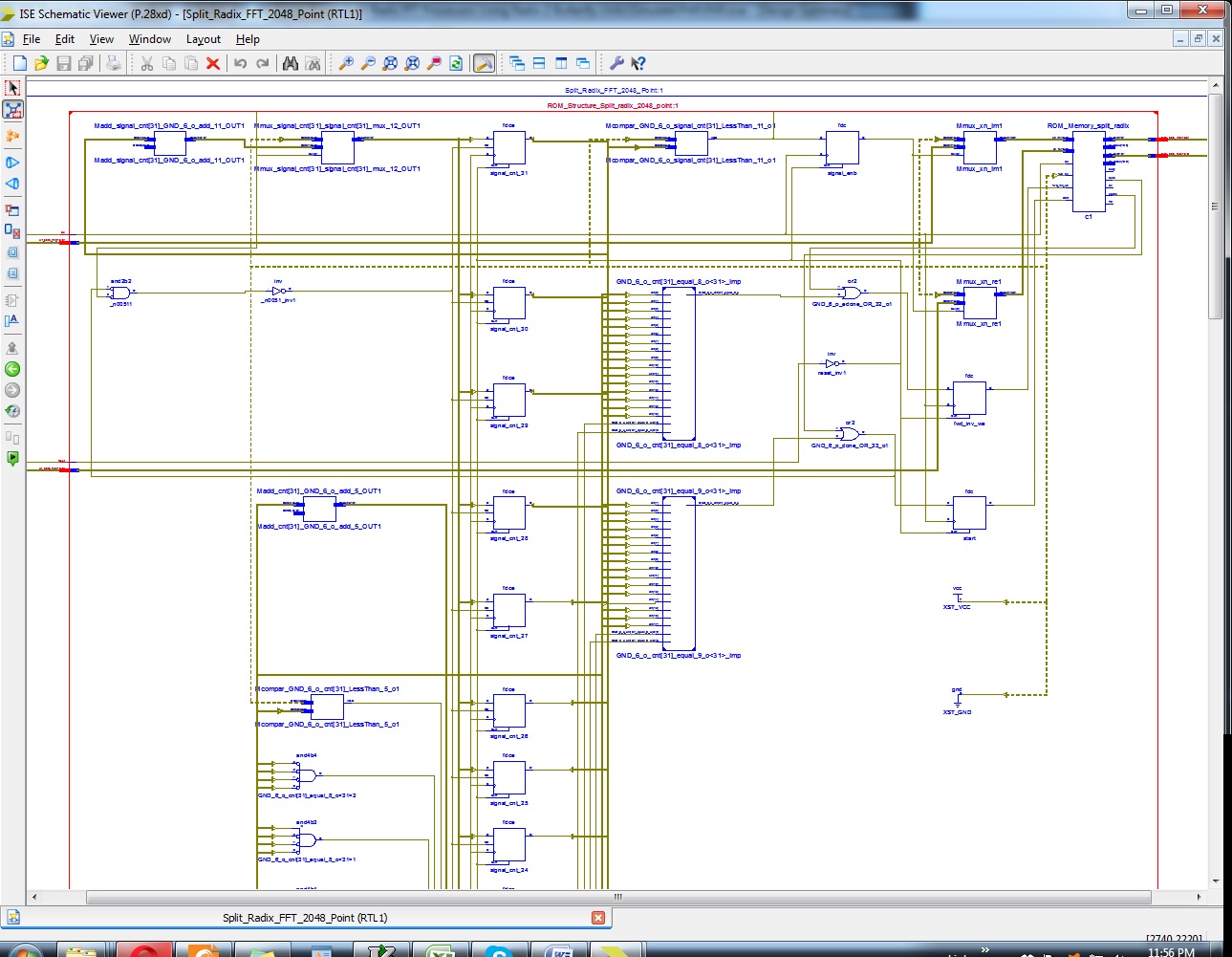Click the Add Text 'A' icon in sidebar
The height and width of the screenshot is (957, 1232).
click(x=12, y=321)
